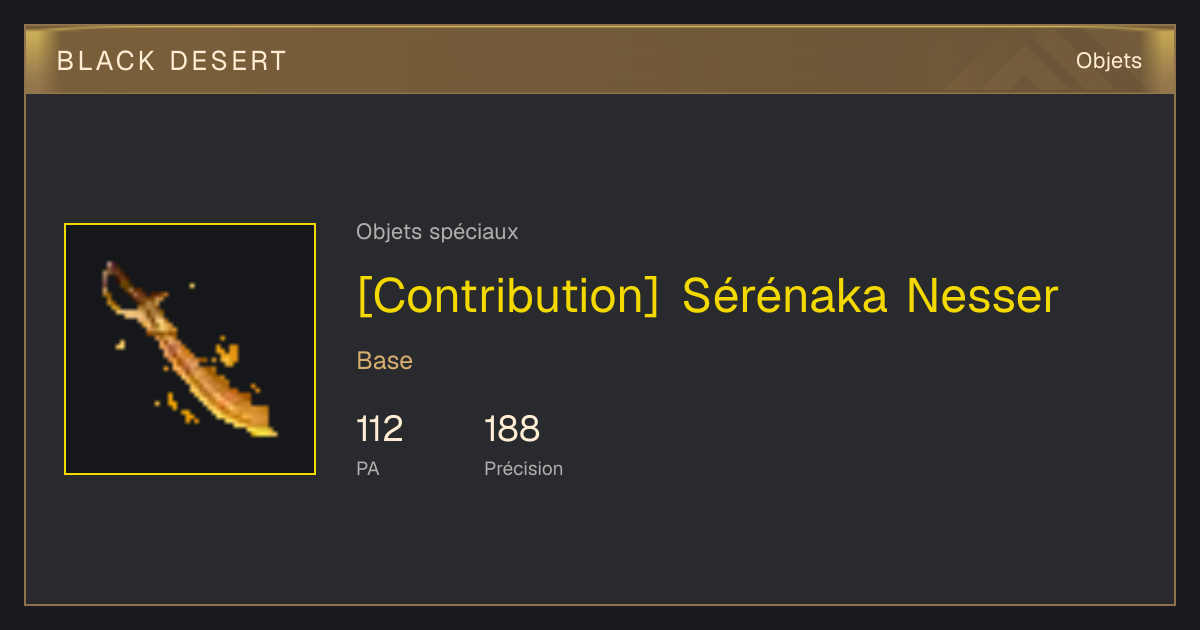This screenshot has width=1200, height=630.
Task: Click the [Contribution] Sérénaka Nesser title
Action: pyautogui.click(x=707, y=296)
